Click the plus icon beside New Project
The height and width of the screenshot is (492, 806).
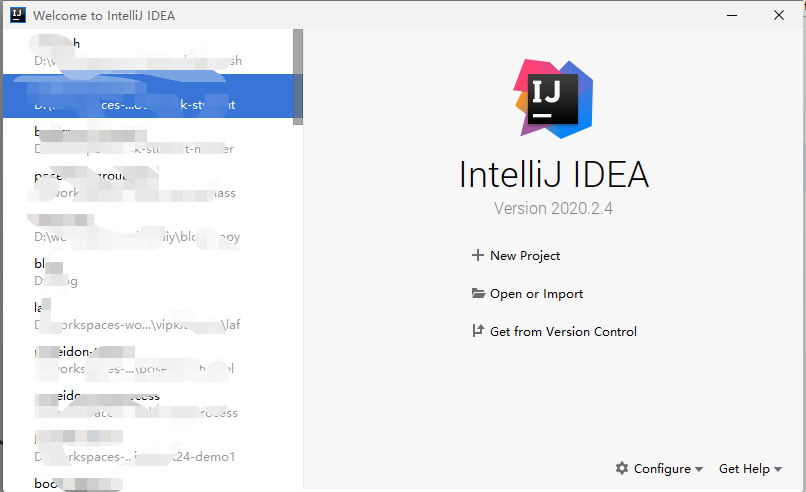click(x=478, y=255)
